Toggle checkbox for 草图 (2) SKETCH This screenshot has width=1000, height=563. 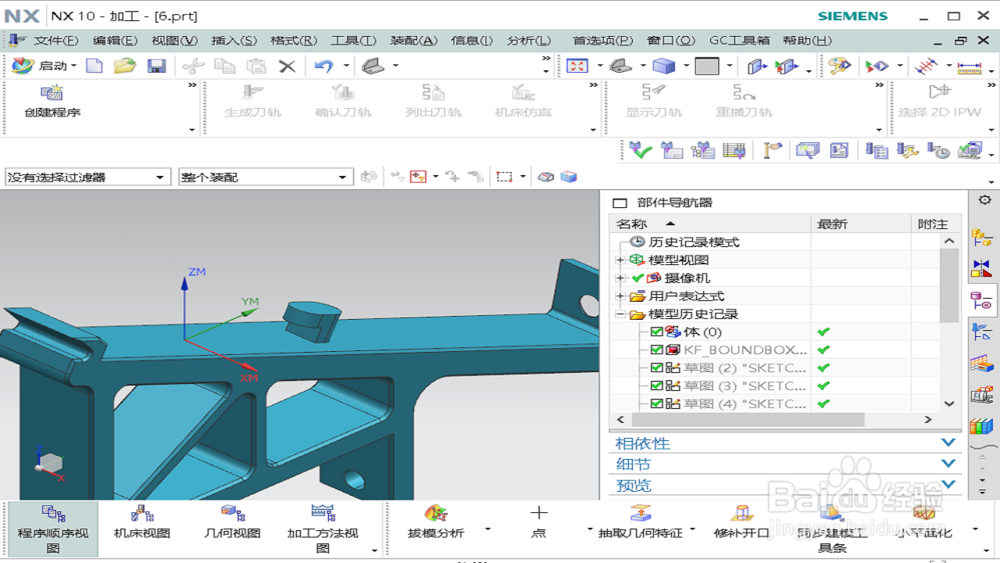[656, 367]
